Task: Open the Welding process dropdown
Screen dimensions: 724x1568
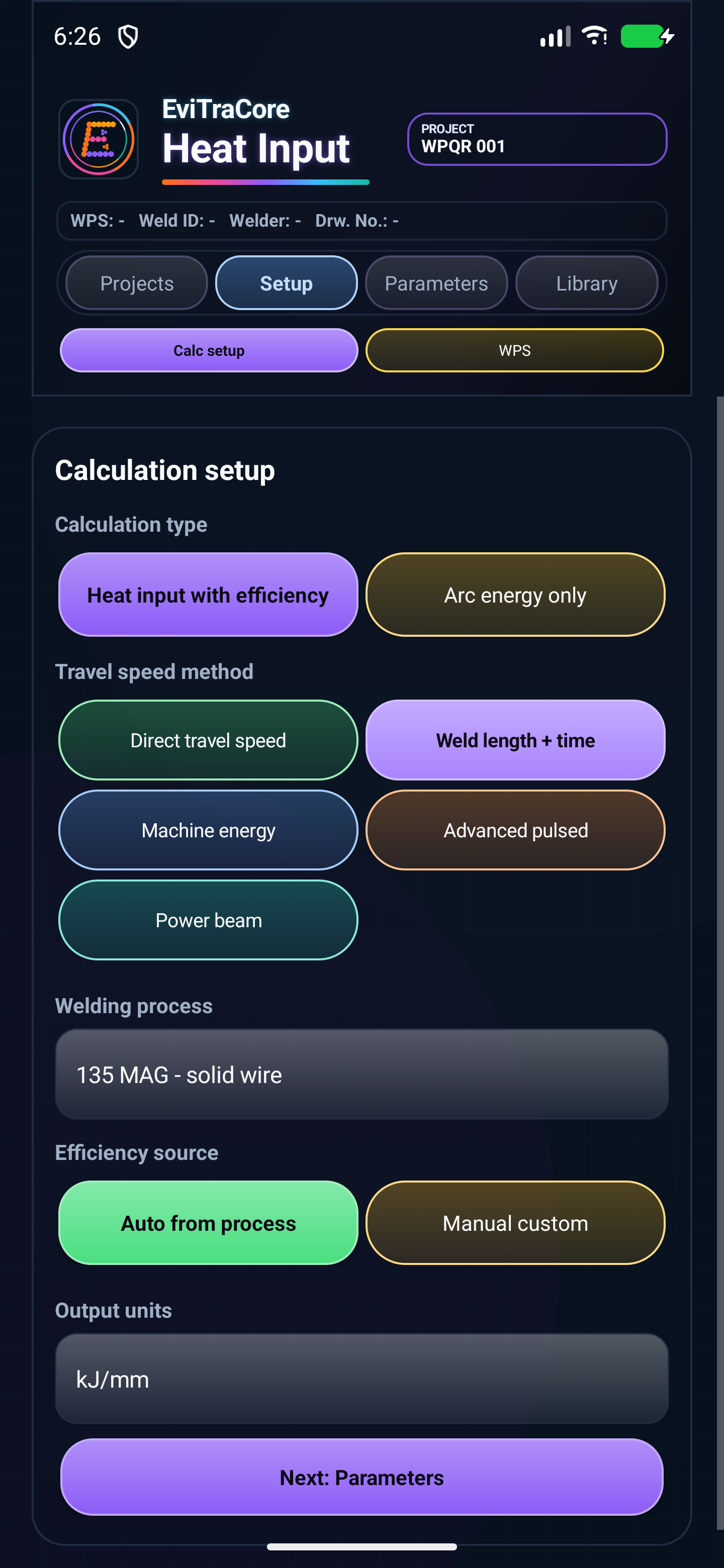Action: pos(361,1074)
